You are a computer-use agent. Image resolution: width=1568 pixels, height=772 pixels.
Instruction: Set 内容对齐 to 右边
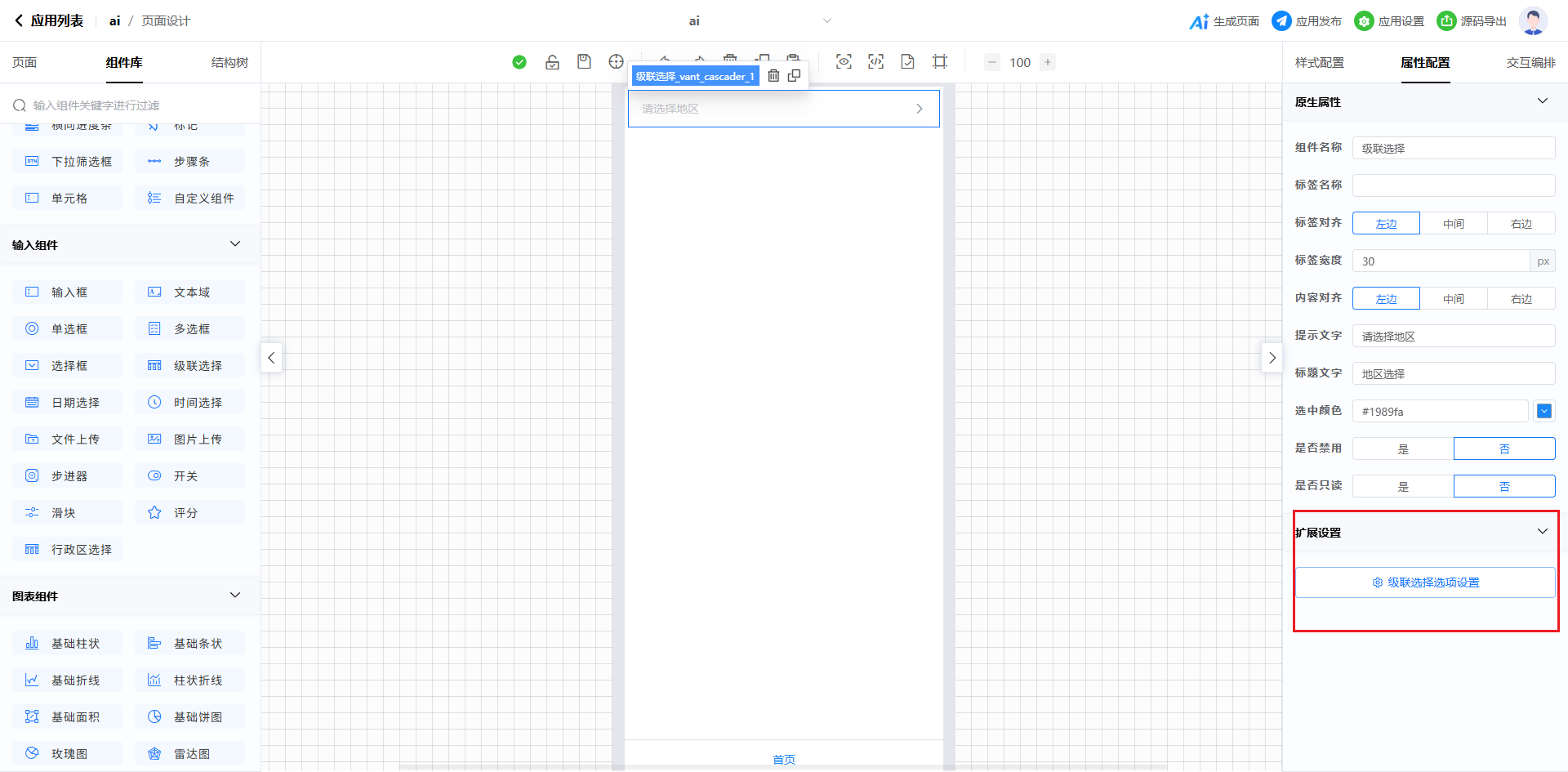pyautogui.click(x=1521, y=299)
